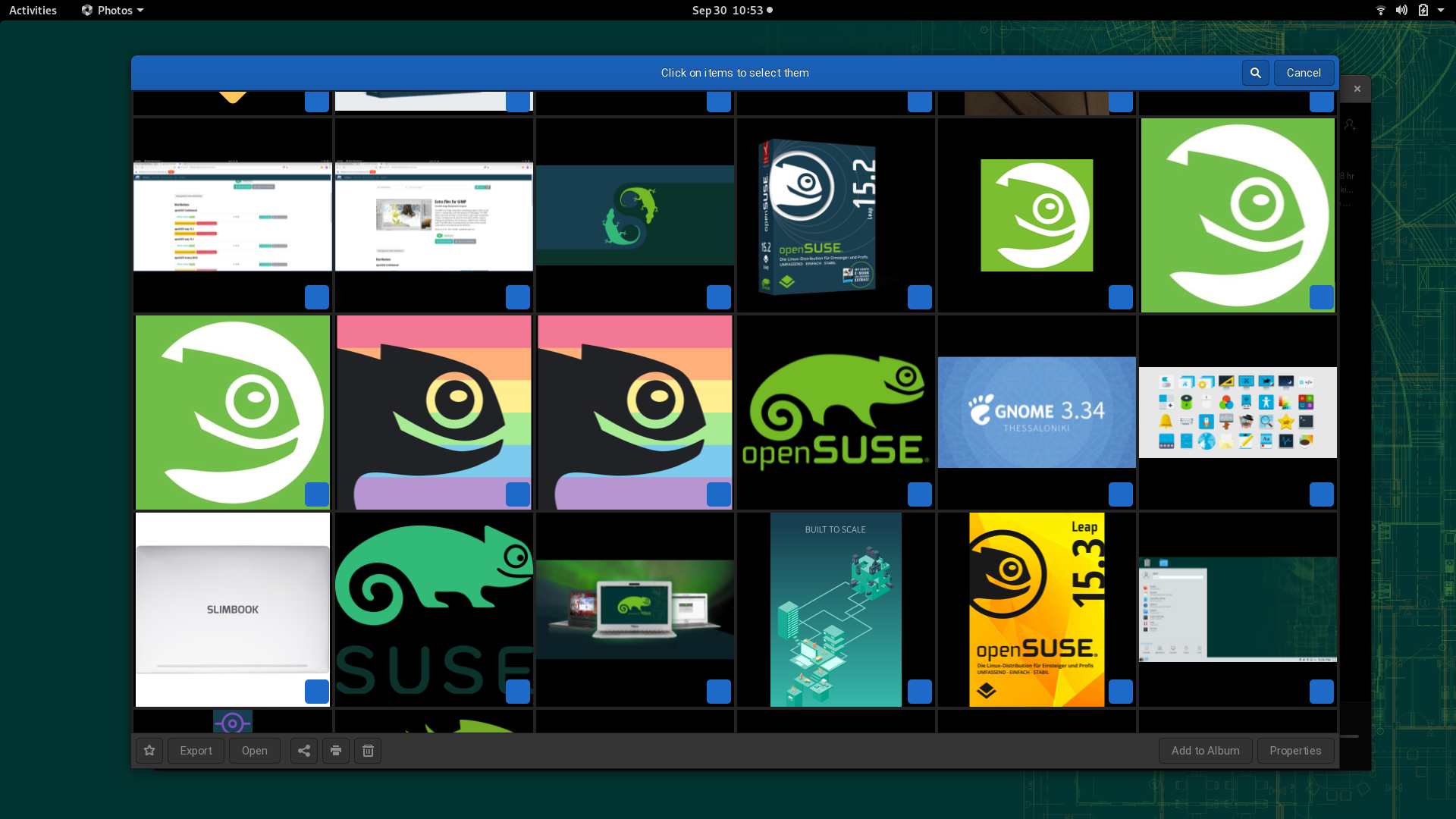Click the trash delete icon
Image resolution: width=1456 pixels, height=819 pixels.
tap(368, 751)
